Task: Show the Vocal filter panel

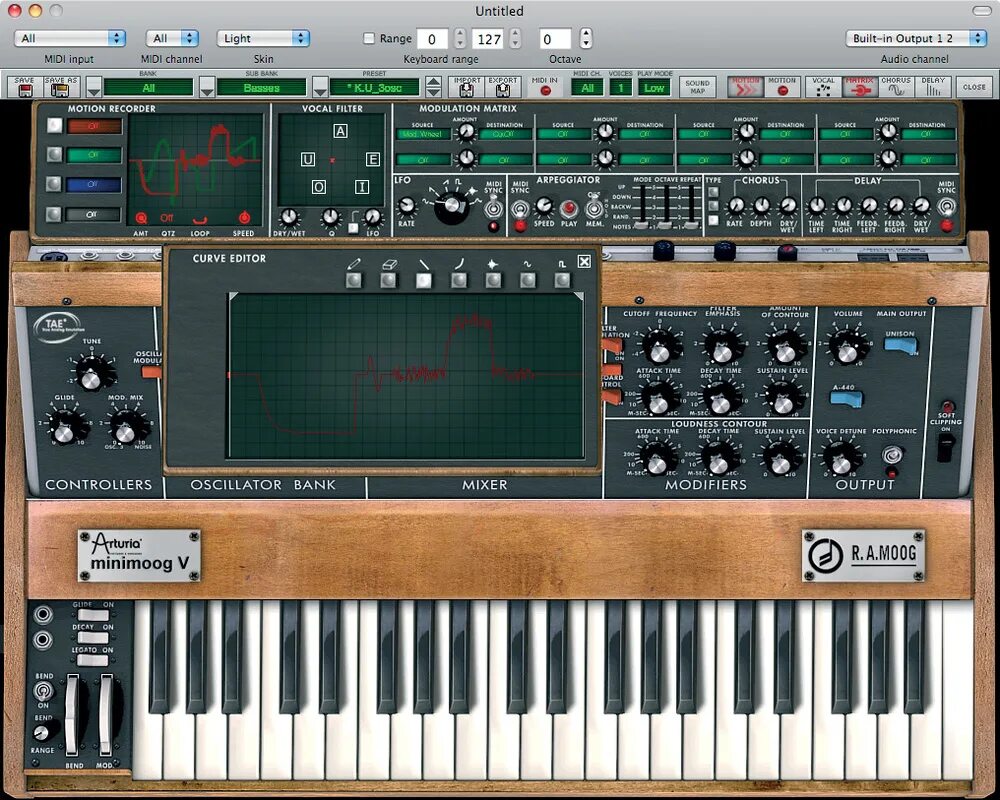Action: (823, 87)
